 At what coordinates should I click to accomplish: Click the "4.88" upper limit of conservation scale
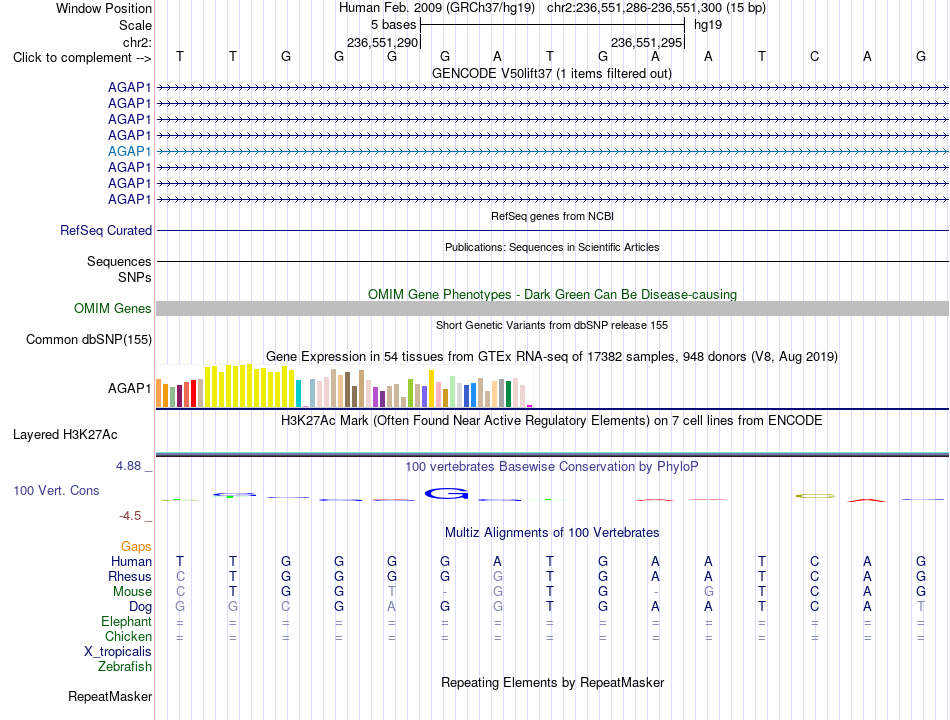click(128, 465)
